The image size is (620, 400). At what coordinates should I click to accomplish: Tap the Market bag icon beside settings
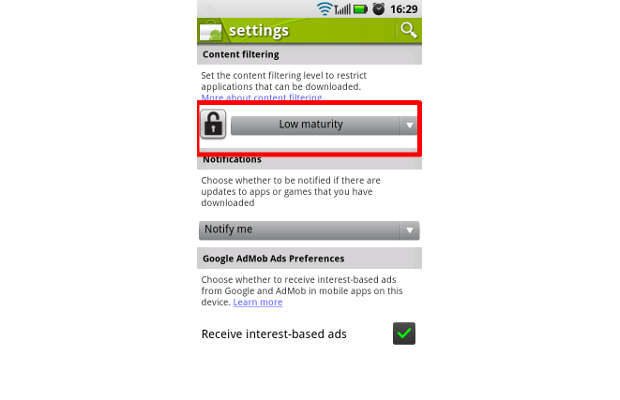pyautogui.click(x=211, y=31)
